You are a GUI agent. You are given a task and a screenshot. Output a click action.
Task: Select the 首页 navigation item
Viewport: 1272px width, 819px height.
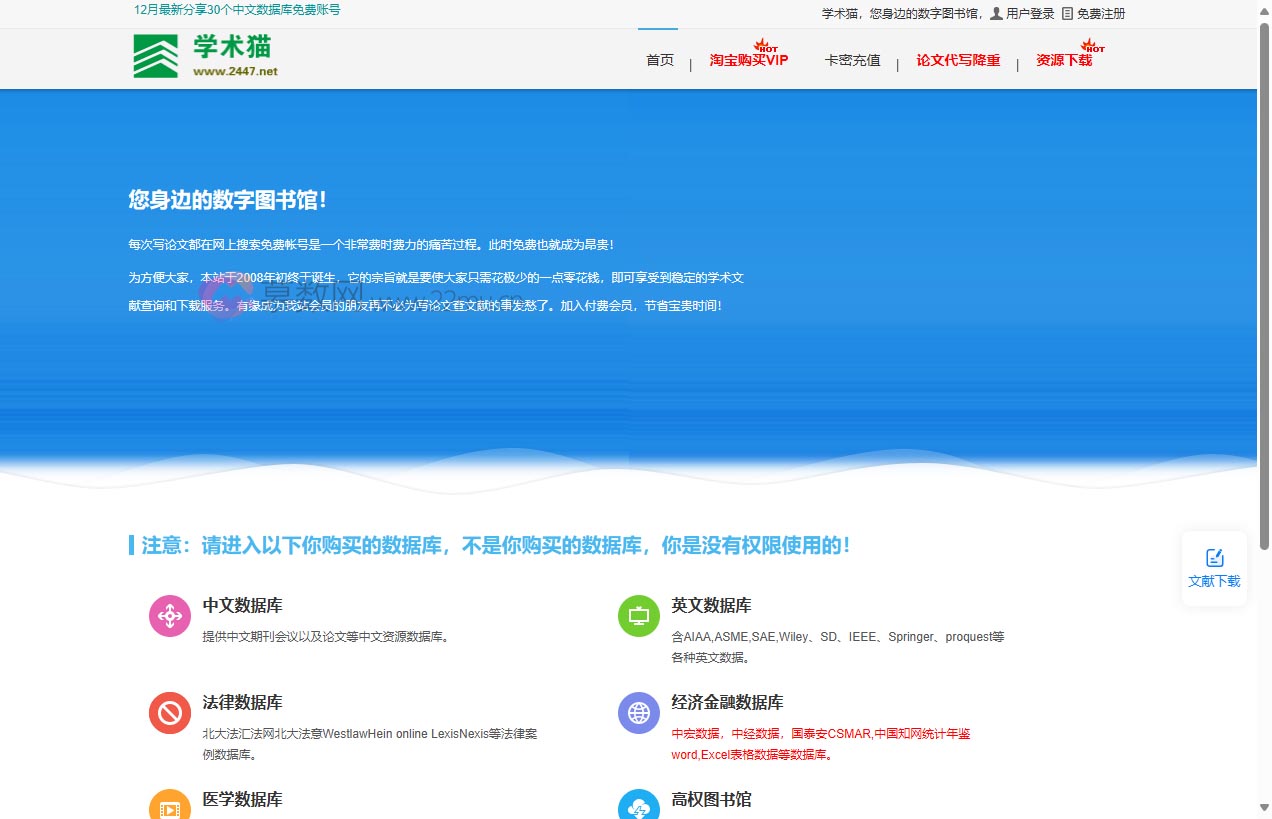[x=659, y=60]
